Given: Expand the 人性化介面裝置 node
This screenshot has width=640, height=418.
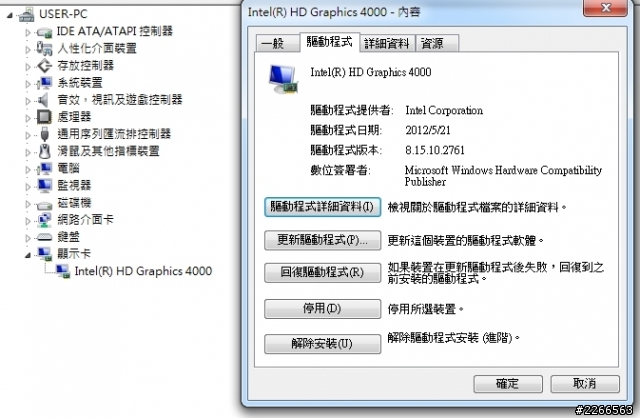Looking at the screenshot, I should [28, 49].
